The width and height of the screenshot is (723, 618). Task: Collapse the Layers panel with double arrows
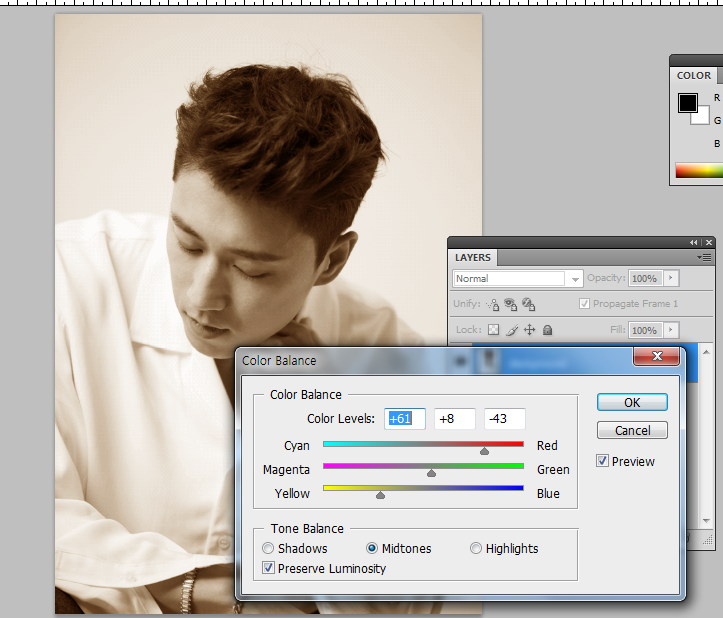694,243
